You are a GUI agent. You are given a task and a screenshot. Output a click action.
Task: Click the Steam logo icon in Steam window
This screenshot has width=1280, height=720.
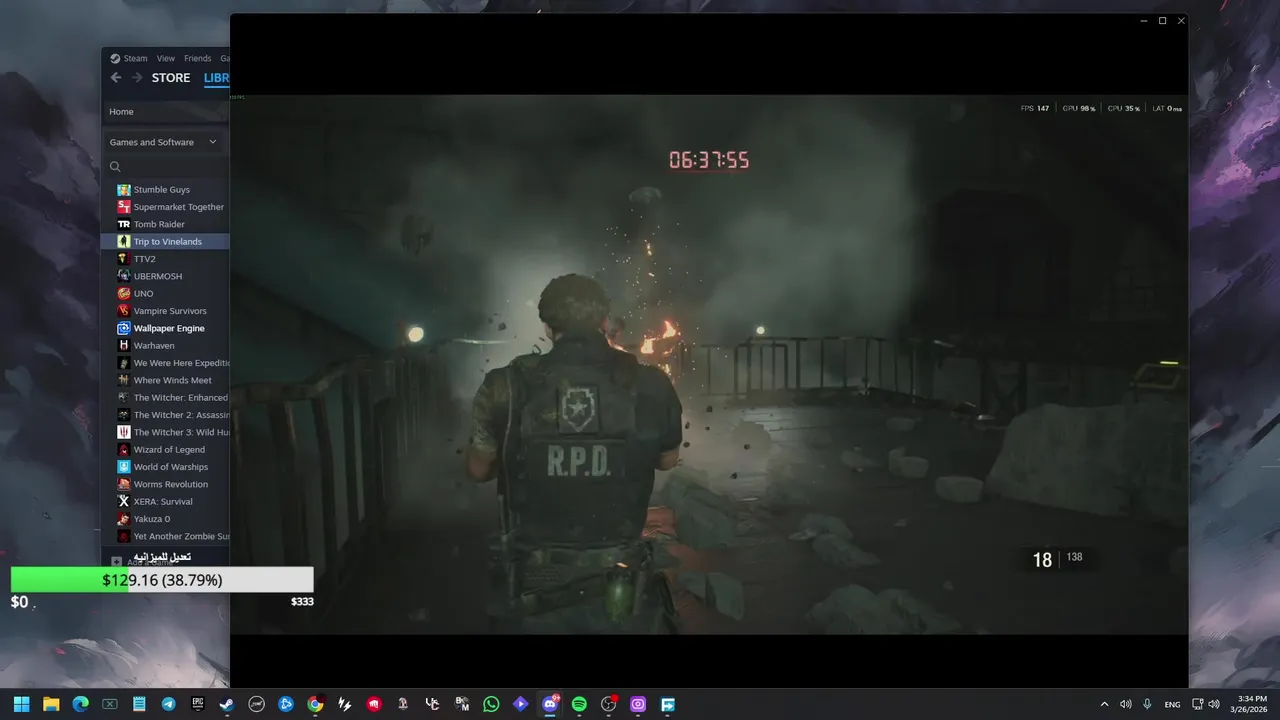[115, 58]
